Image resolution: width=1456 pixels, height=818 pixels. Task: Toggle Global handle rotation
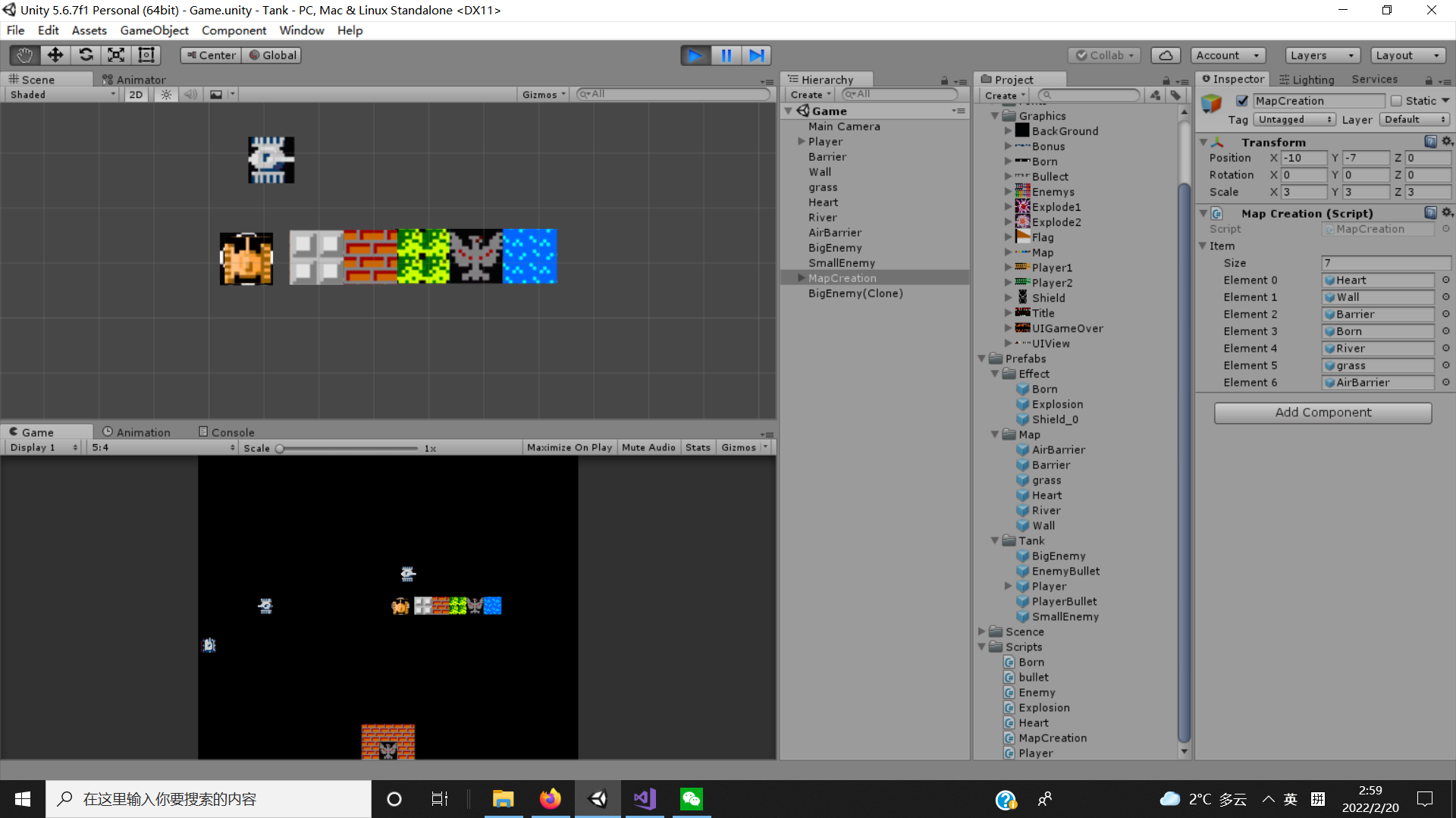pyautogui.click(x=272, y=55)
